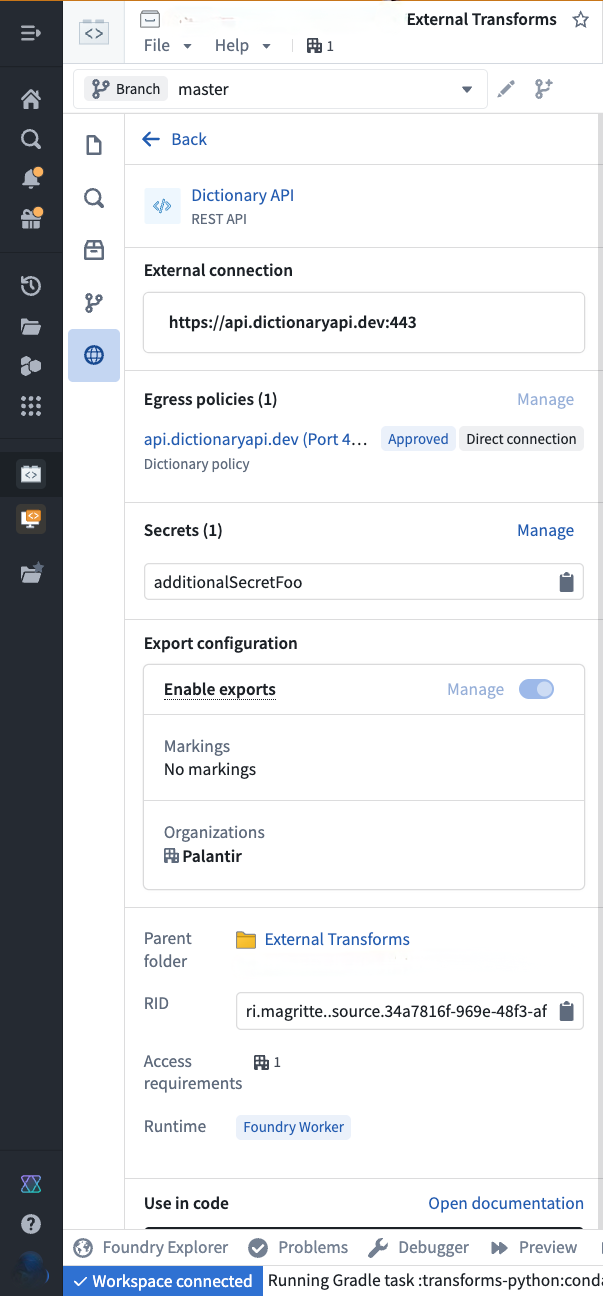Open the hexagon and cube icon in the sidebar
The height and width of the screenshot is (1296, 603).
coord(31,366)
